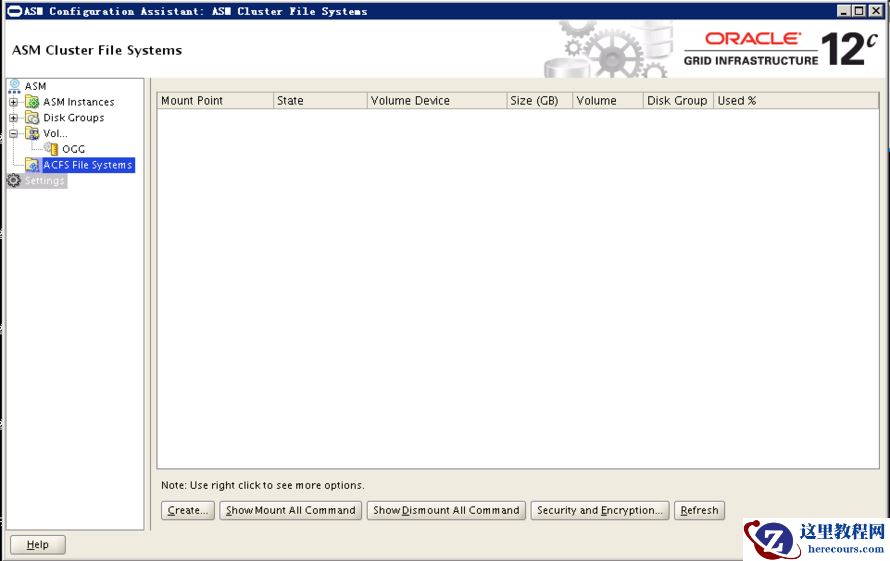Sort by State column header
This screenshot has height=561, width=890.
(x=320, y=101)
